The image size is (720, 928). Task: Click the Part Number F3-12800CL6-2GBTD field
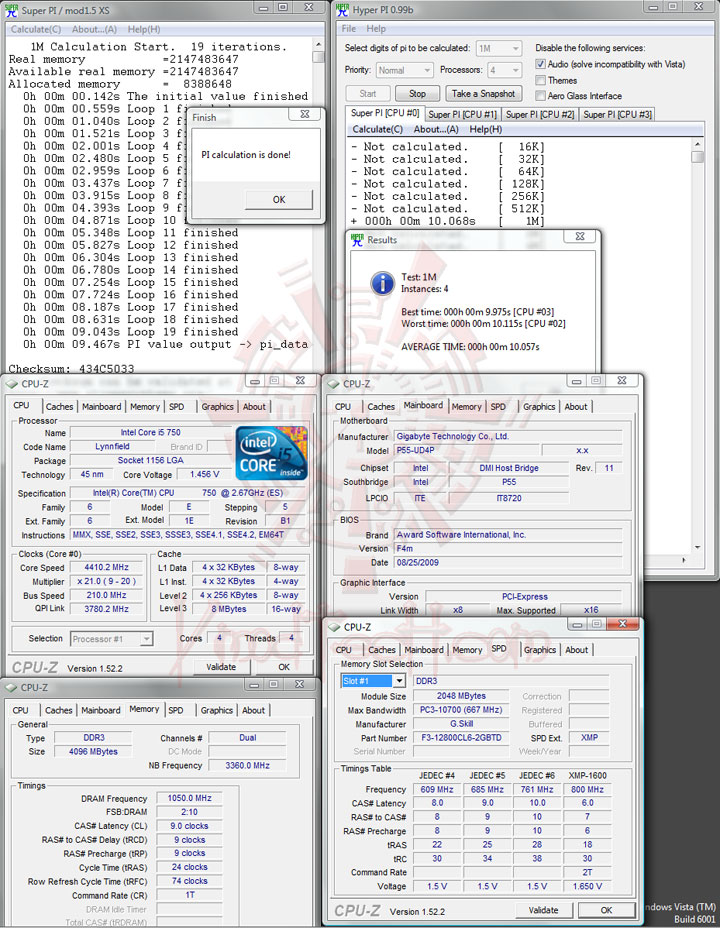[461, 738]
